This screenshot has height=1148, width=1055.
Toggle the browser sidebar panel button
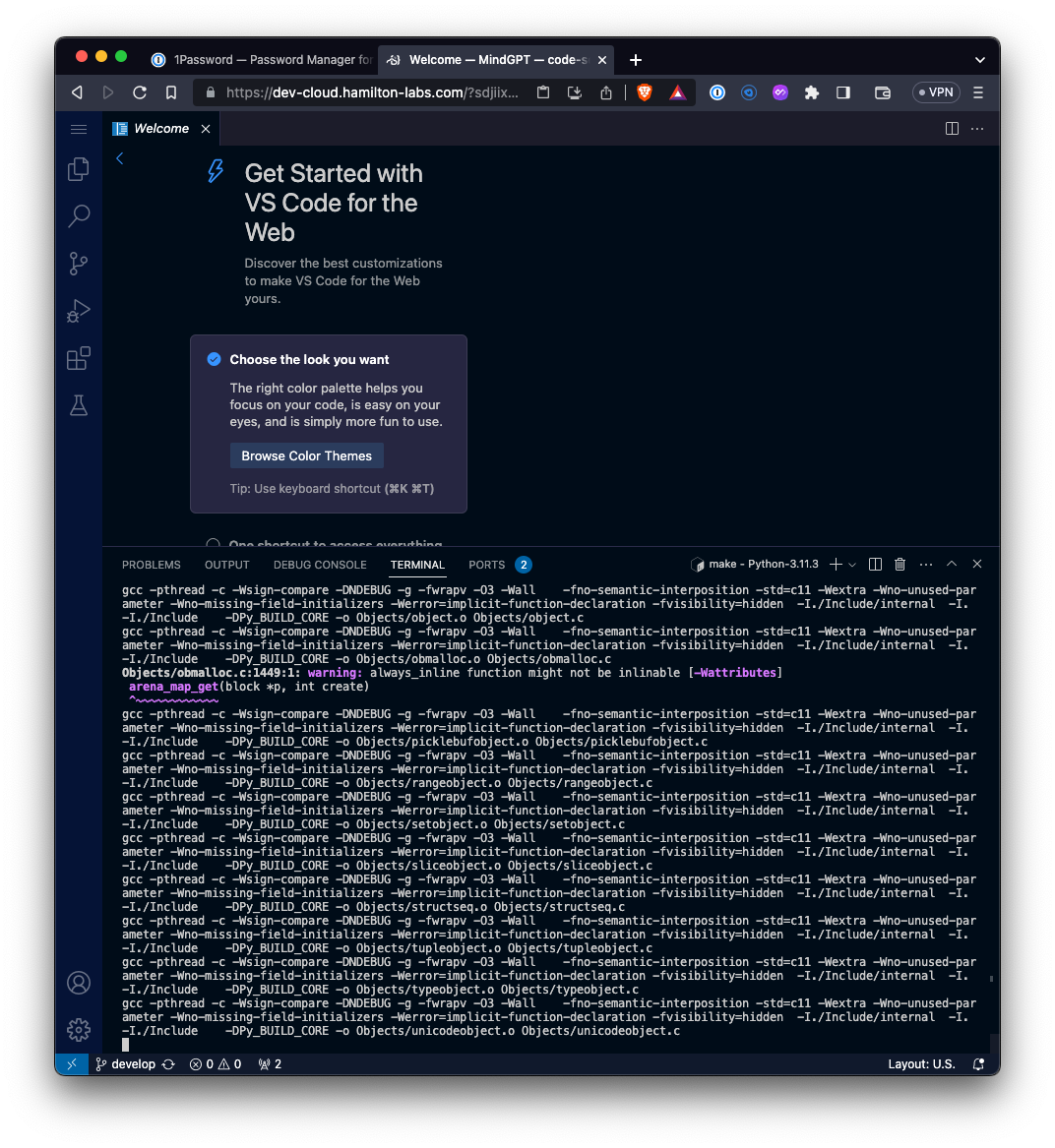click(x=843, y=92)
